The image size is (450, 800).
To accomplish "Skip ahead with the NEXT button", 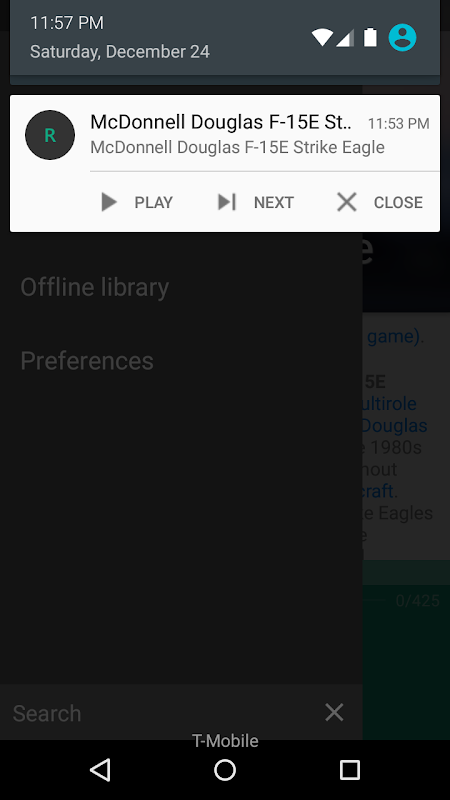I will tap(256, 202).
